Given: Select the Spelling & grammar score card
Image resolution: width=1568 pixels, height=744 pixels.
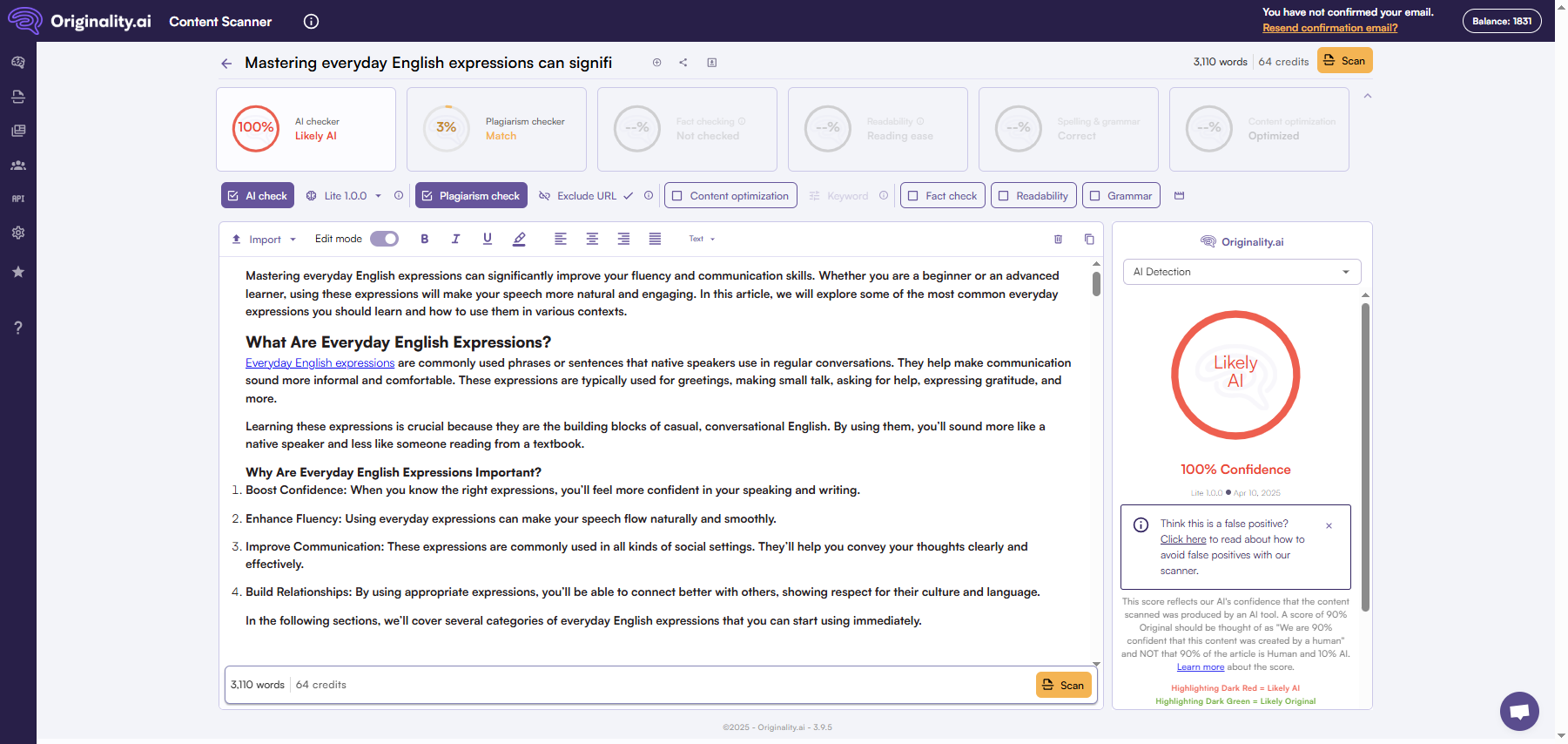Looking at the screenshot, I should pos(1068,129).
